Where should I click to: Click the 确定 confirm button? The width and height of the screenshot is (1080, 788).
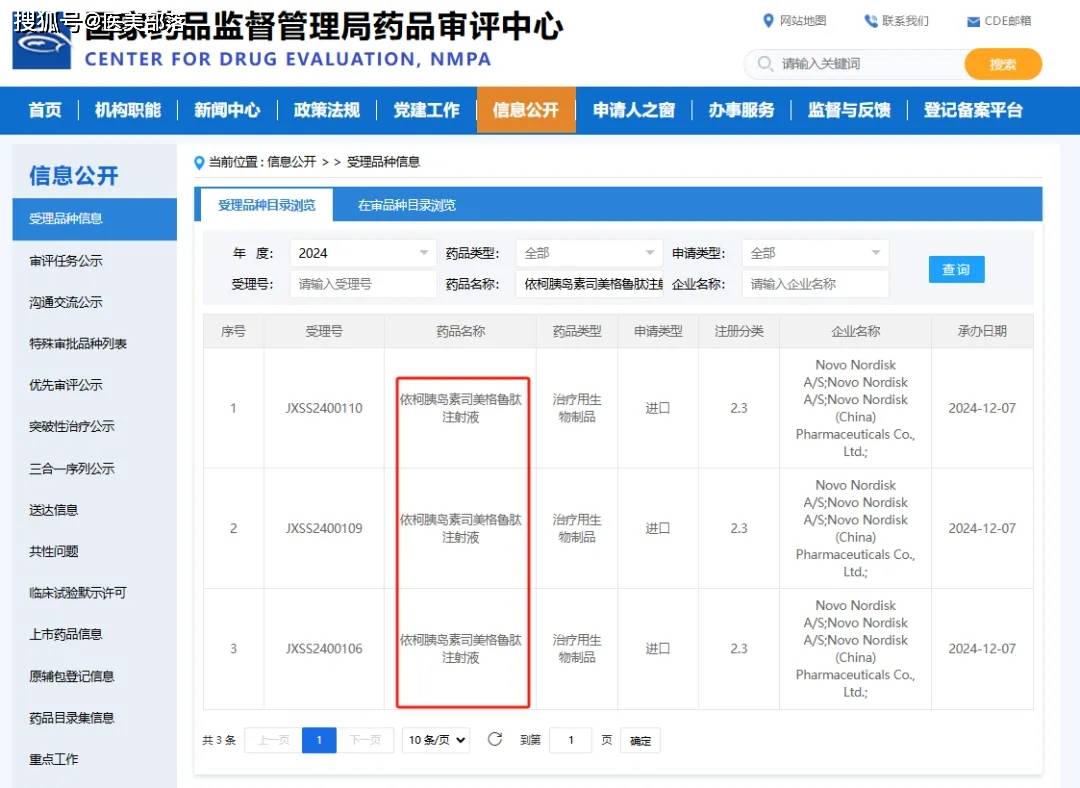point(640,740)
